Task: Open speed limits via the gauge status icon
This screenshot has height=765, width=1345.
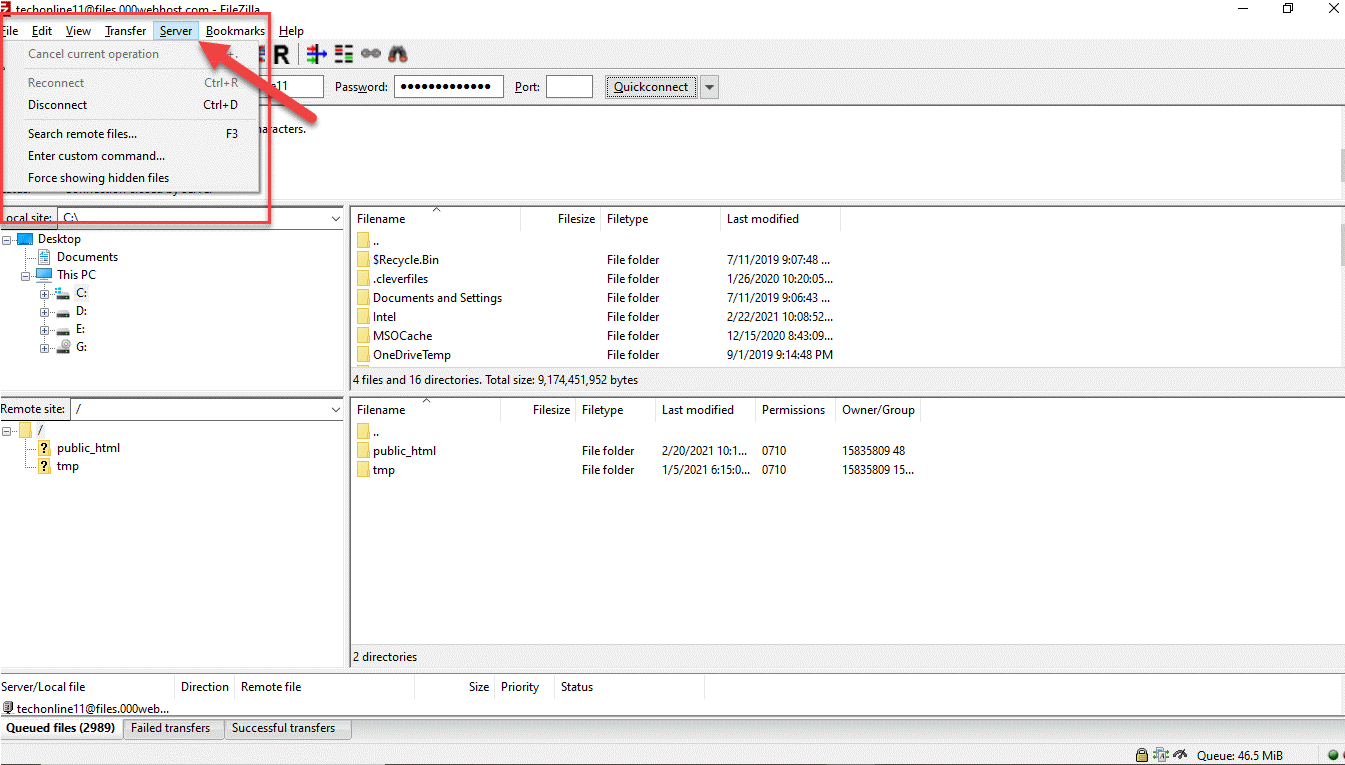Action: click(x=1178, y=754)
